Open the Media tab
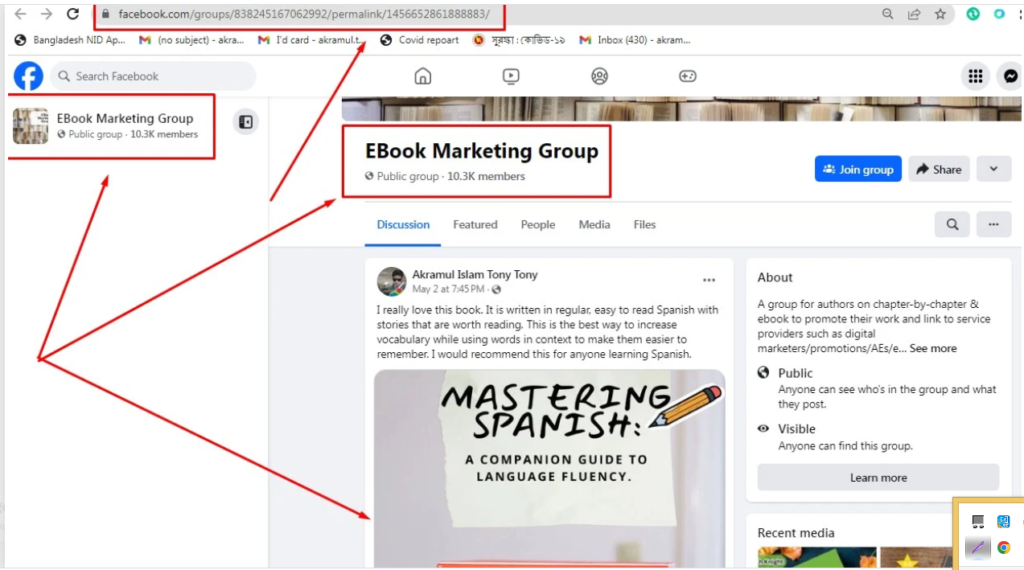1024x570 pixels. coord(594,225)
